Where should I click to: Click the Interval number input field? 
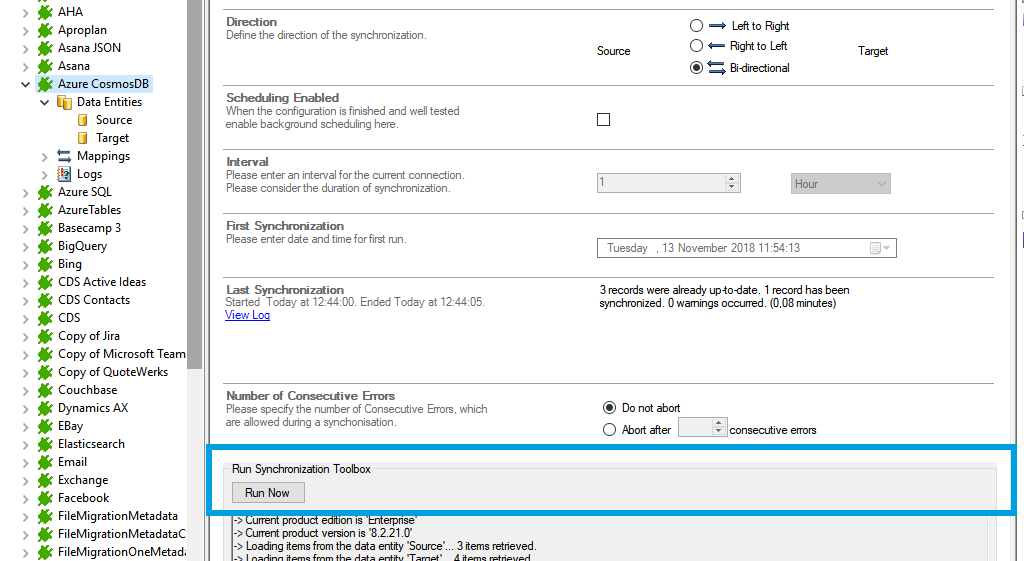(660, 183)
